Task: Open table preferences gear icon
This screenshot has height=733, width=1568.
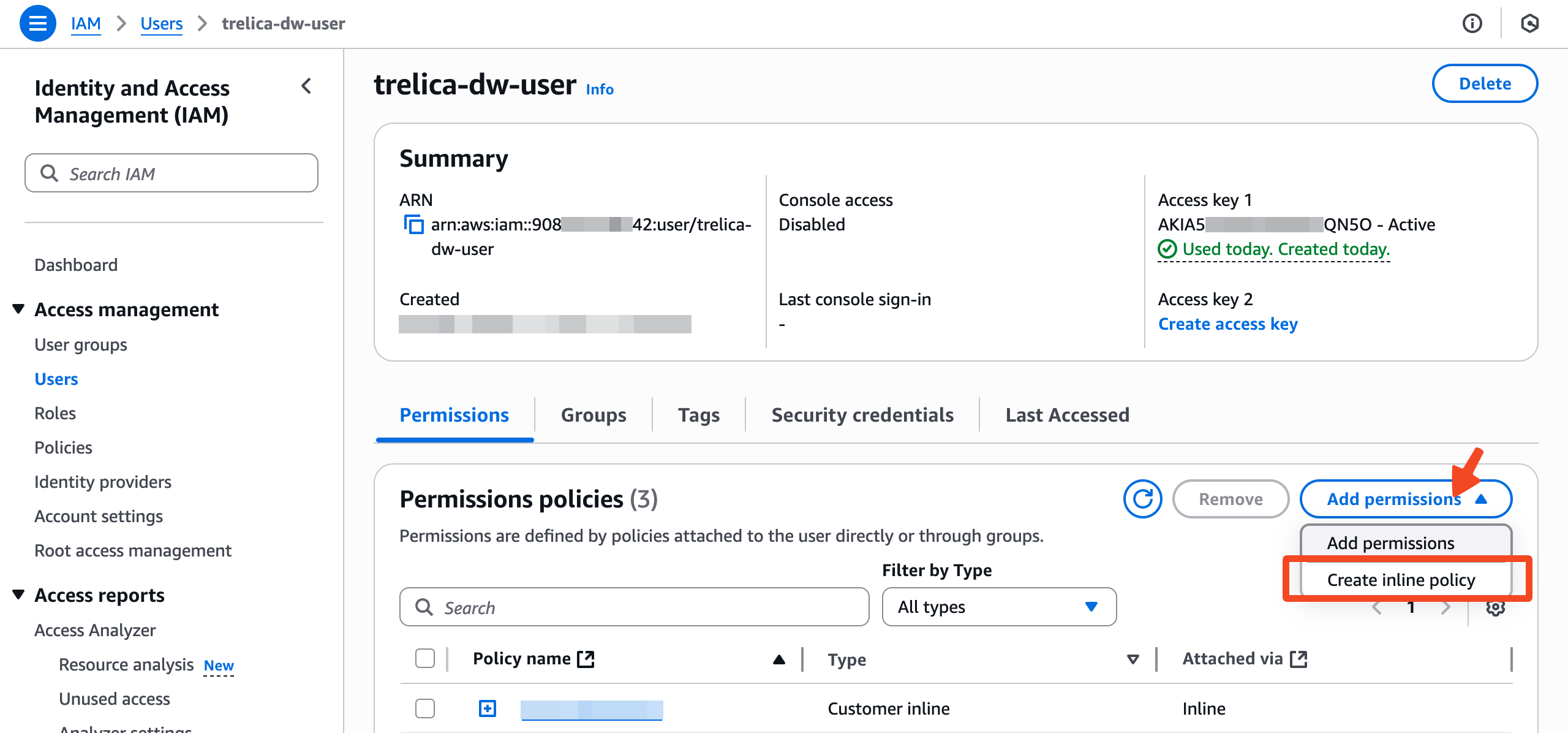Action: coord(1495,607)
